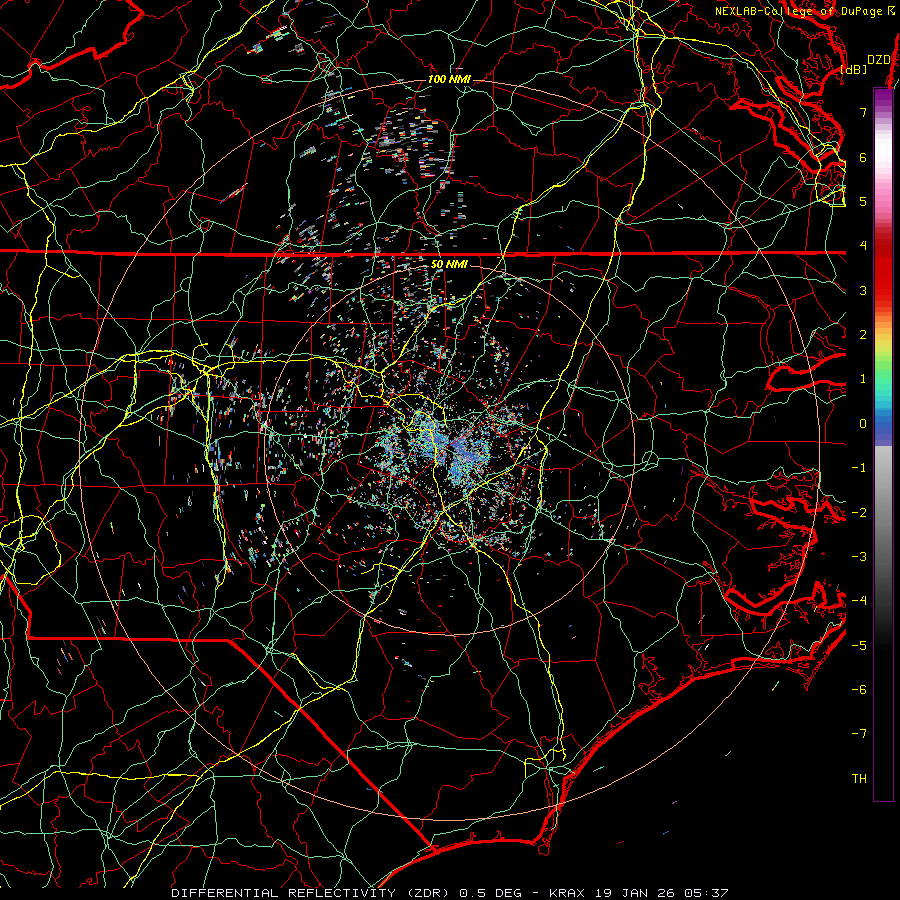Click the "-1" value on the dB scale
Image resolution: width=900 pixels, height=900 pixels.
click(859, 468)
